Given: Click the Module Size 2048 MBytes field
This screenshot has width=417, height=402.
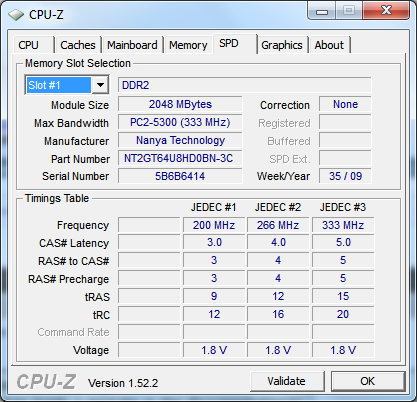Looking at the screenshot, I should [180, 104].
